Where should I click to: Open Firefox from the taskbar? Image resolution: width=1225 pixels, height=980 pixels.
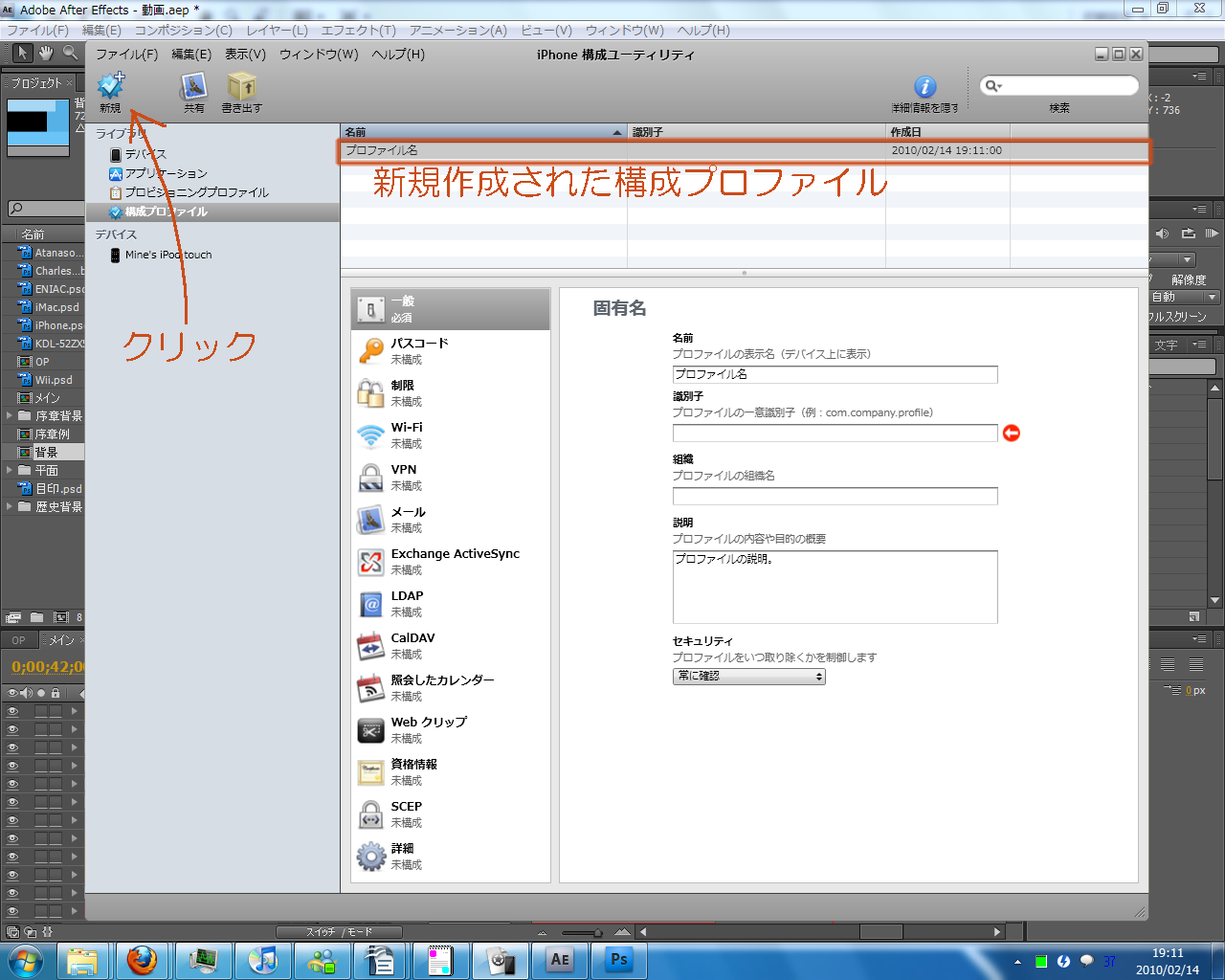click(142, 959)
